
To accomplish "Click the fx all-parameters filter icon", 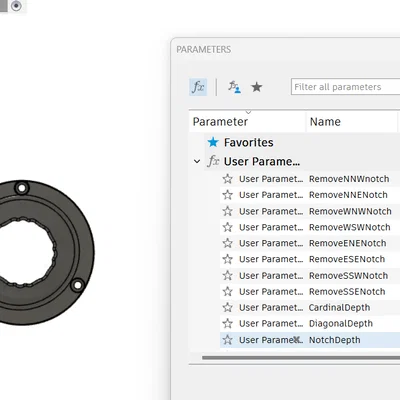I will (198, 87).
